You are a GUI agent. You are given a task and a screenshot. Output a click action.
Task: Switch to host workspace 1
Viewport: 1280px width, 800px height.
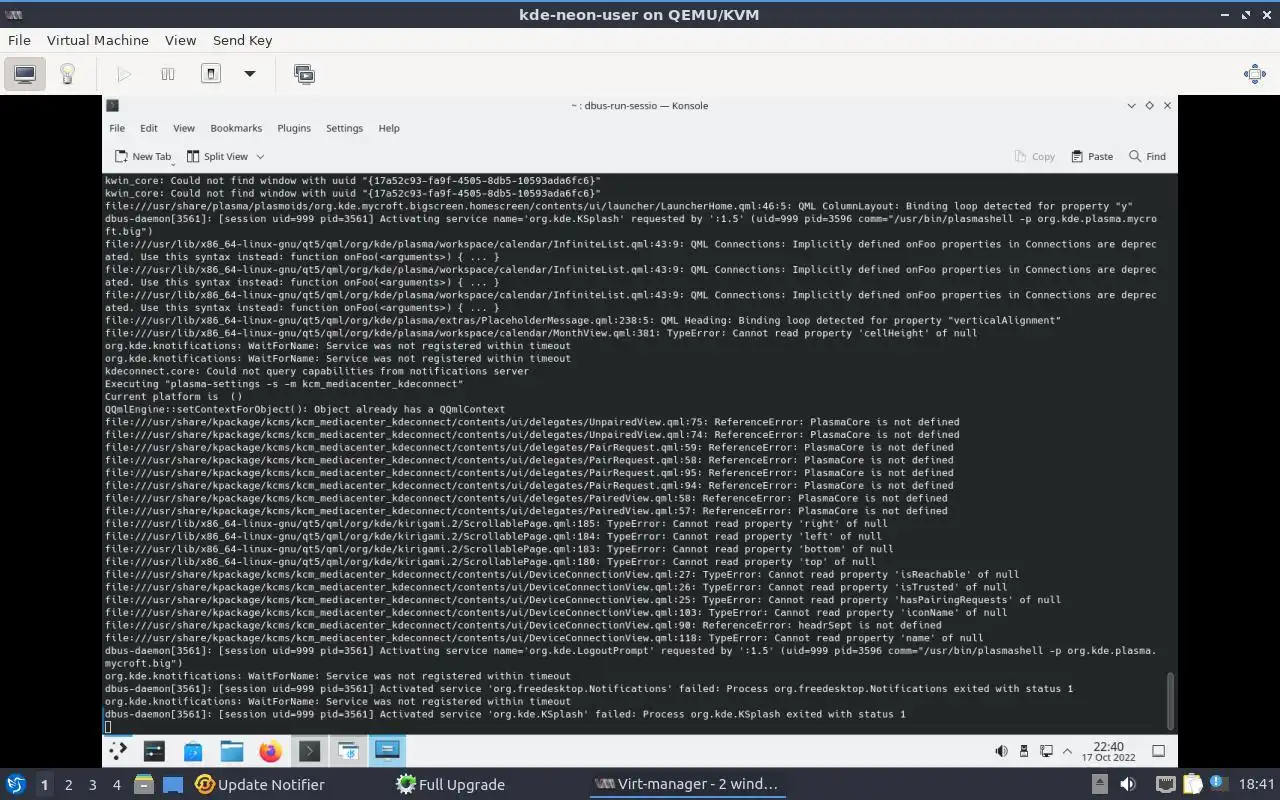[44, 785]
